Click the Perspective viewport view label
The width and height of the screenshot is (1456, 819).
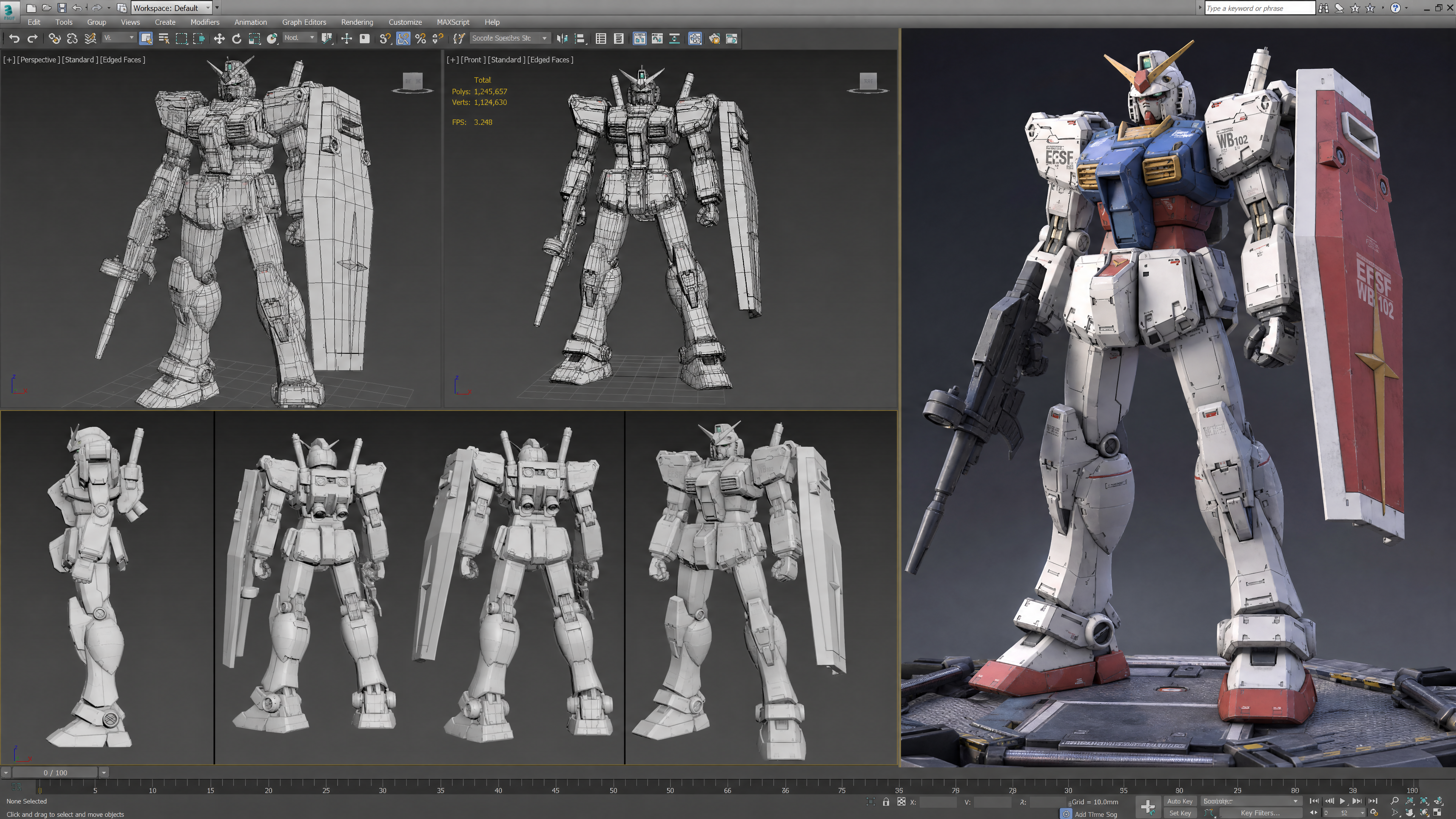pyautogui.click(x=38, y=60)
